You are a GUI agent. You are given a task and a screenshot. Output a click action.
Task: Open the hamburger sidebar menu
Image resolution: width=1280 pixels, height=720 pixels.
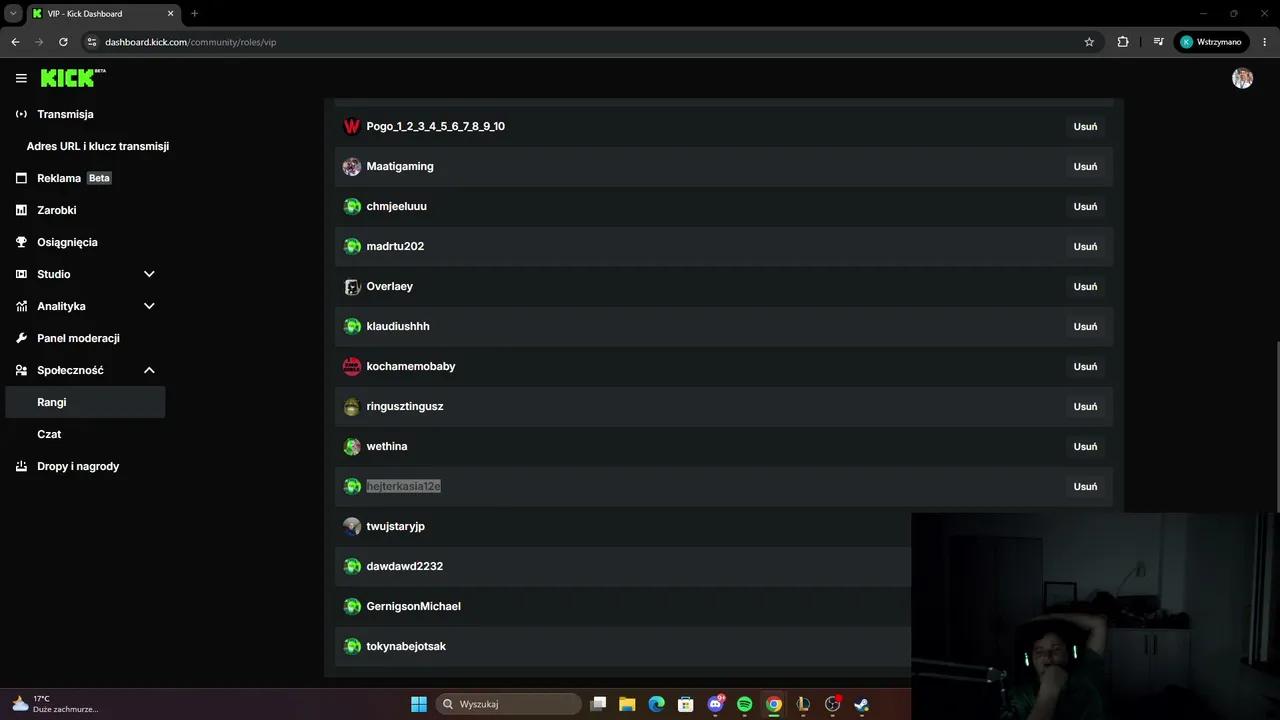[21, 78]
